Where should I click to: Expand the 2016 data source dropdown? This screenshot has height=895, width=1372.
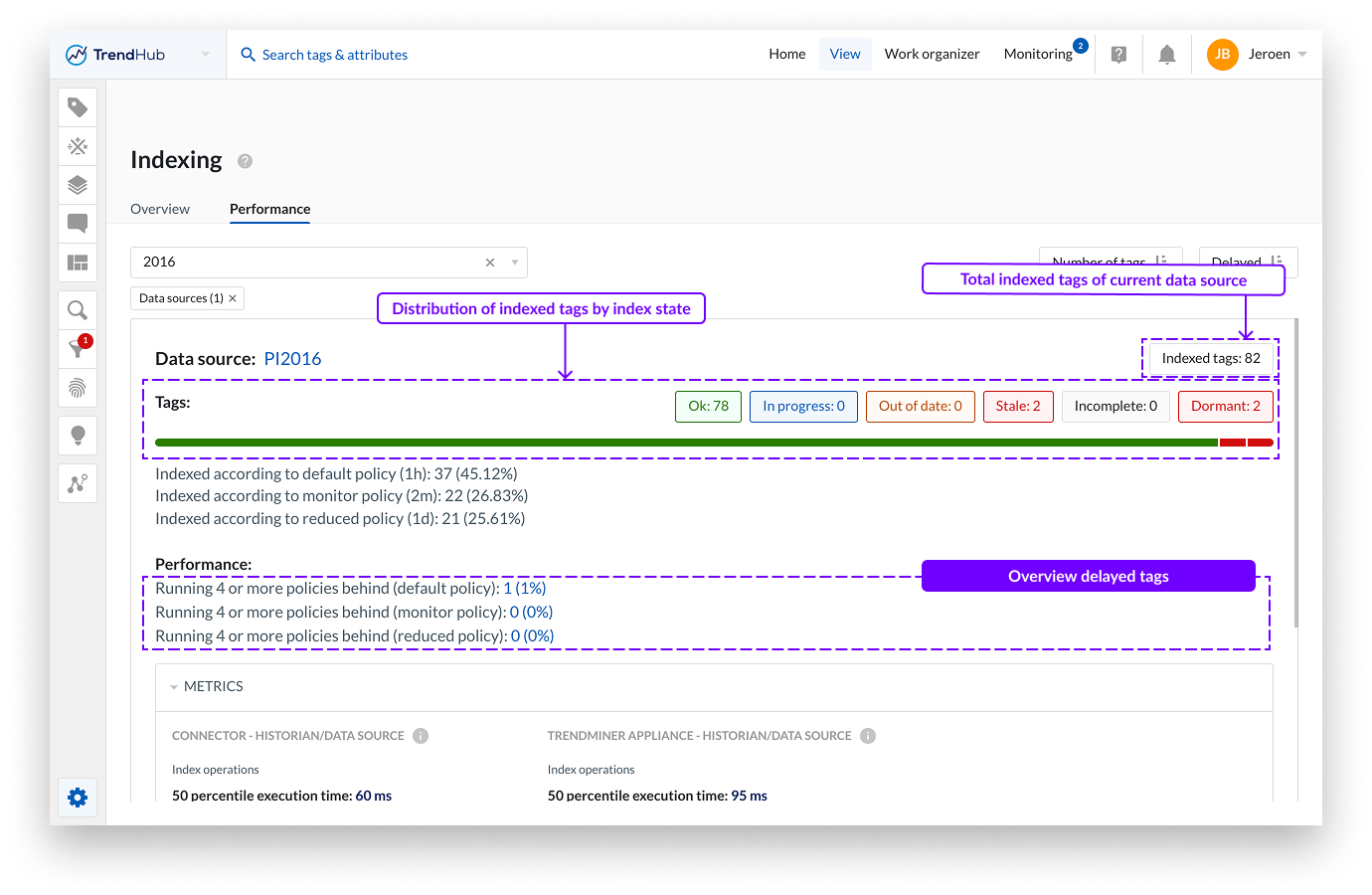pos(515,263)
